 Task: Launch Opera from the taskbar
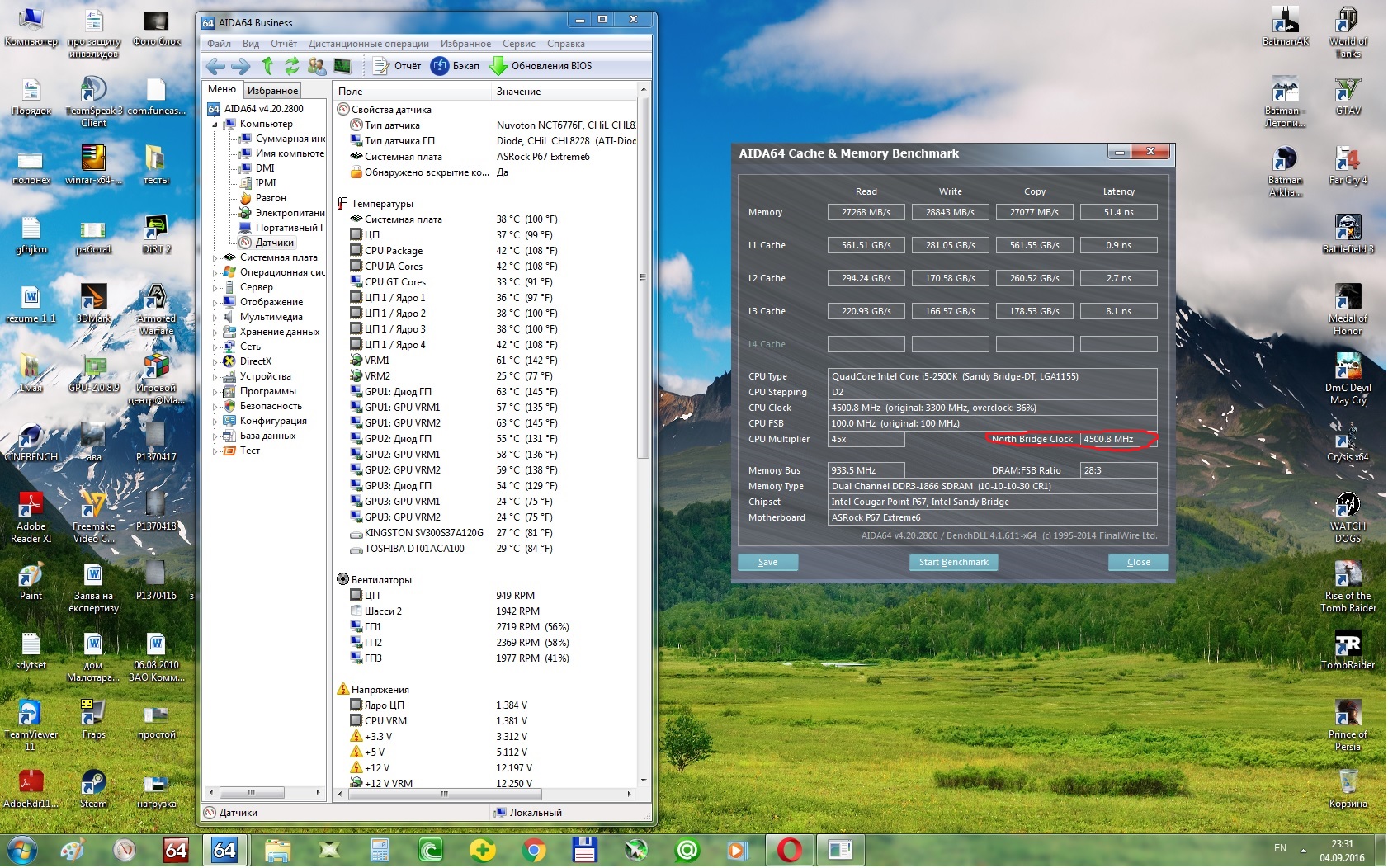click(790, 850)
